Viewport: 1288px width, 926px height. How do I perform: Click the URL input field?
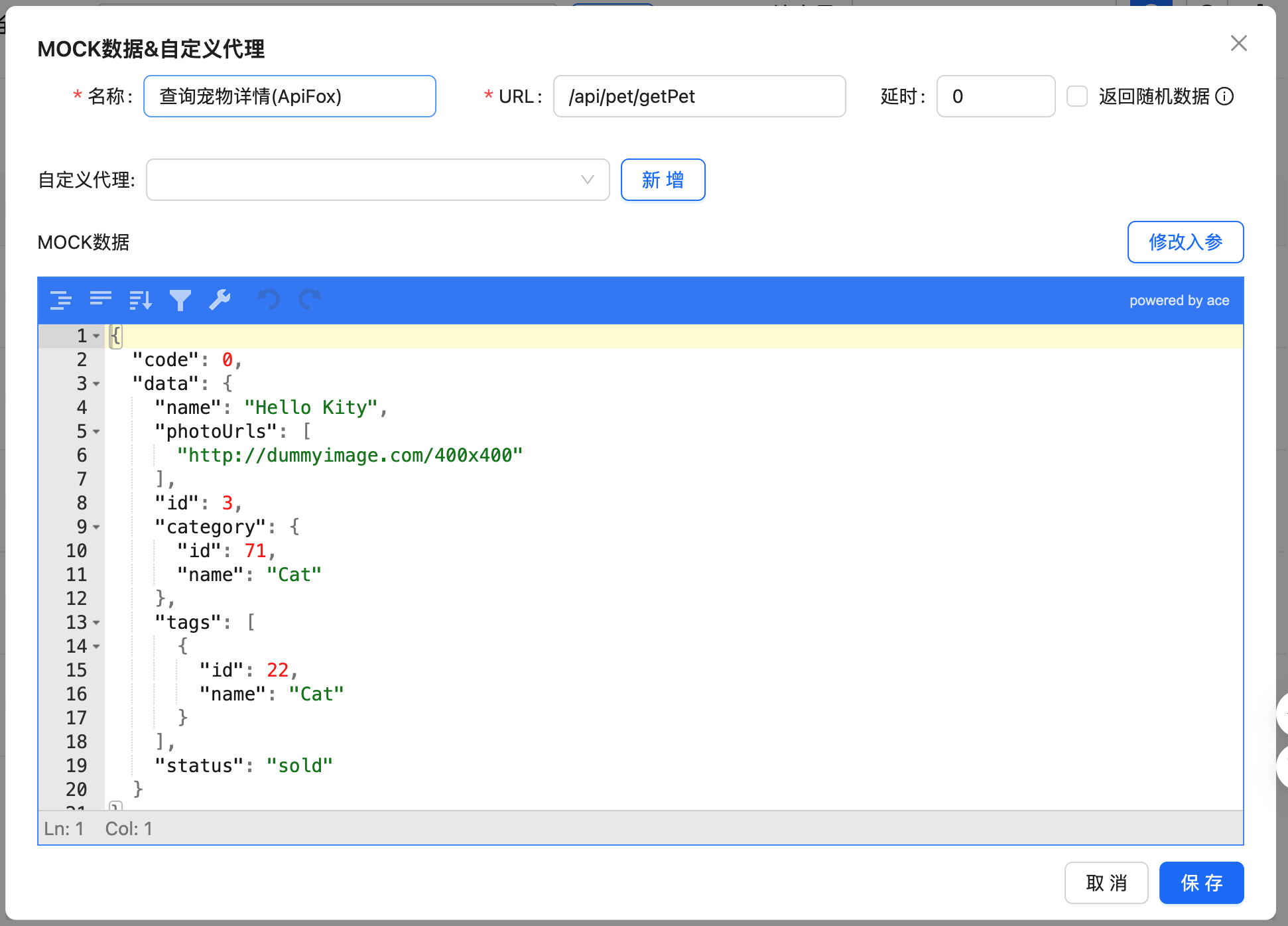tap(699, 96)
